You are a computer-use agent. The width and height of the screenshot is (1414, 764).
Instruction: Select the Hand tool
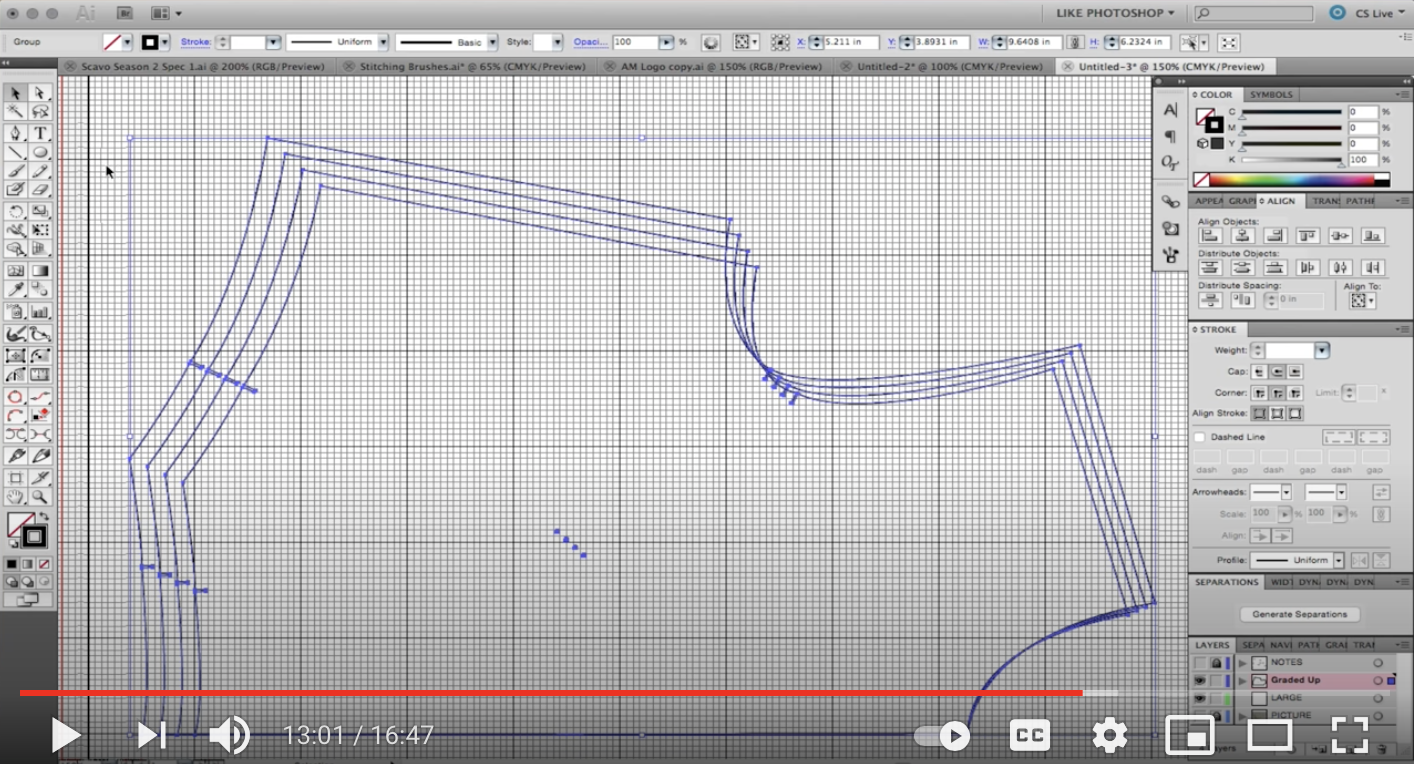click(x=15, y=496)
